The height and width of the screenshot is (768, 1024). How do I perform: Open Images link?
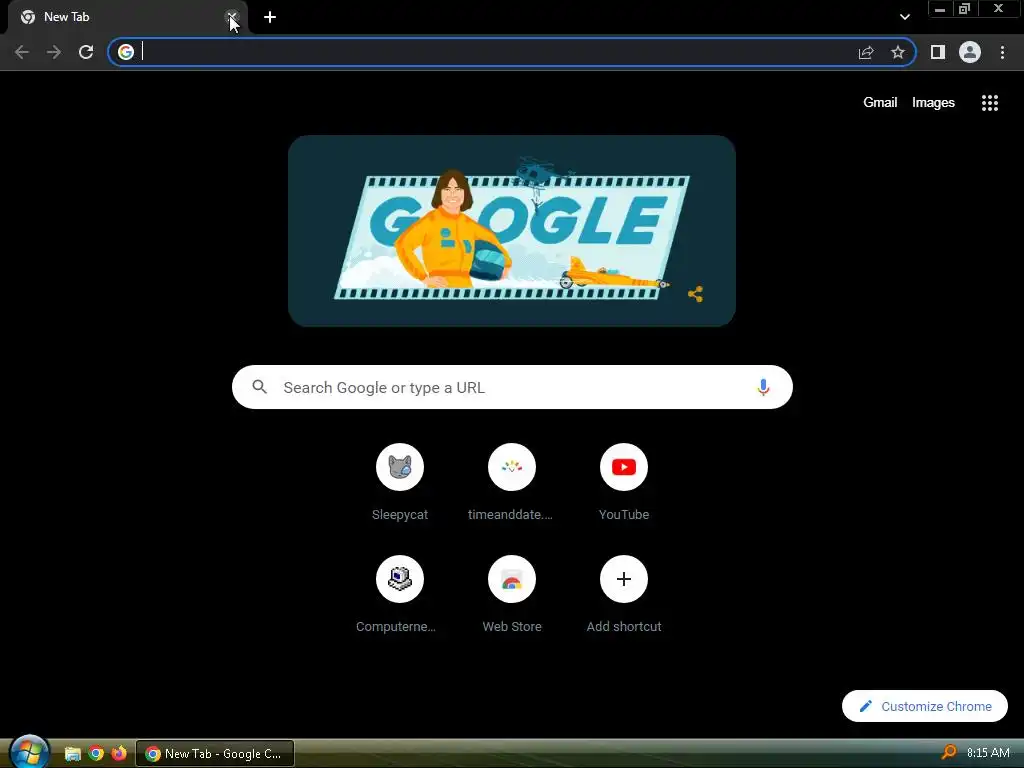(933, 103)
